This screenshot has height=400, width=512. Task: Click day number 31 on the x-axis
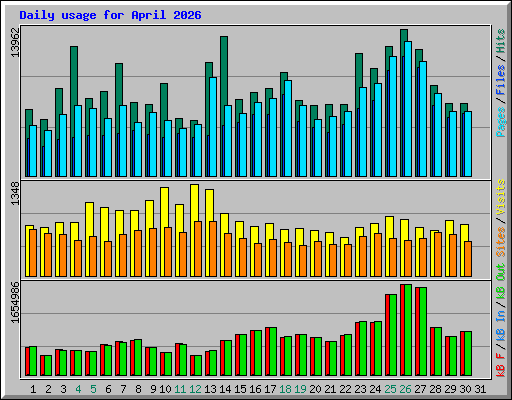pos(480,389)
